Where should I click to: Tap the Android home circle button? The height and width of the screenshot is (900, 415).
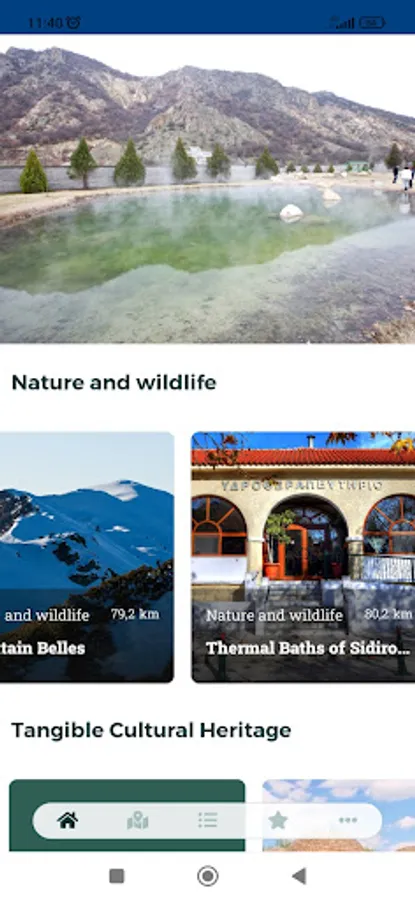[208, 876]
